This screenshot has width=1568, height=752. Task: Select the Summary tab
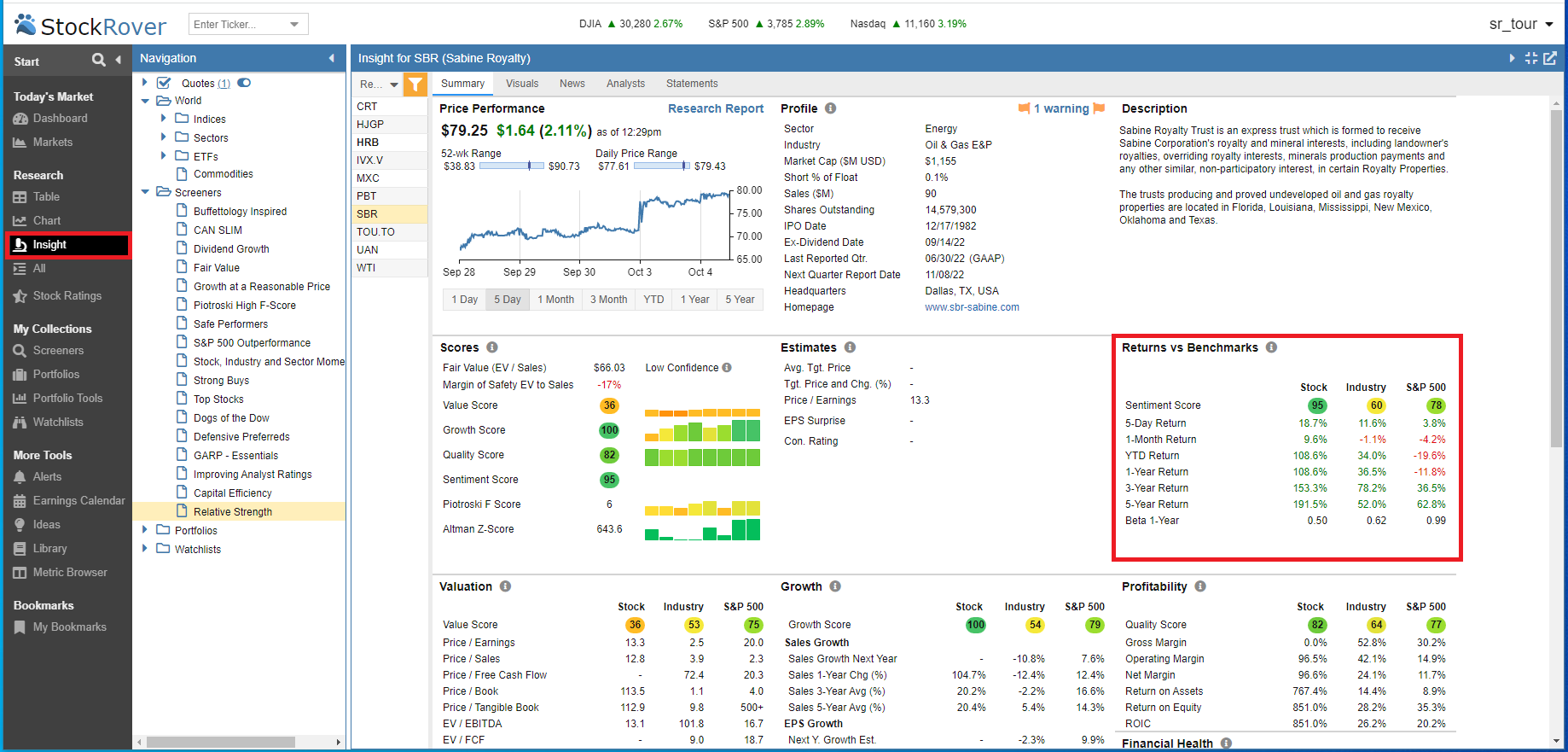pyautogui.click(x=463, y=84)
